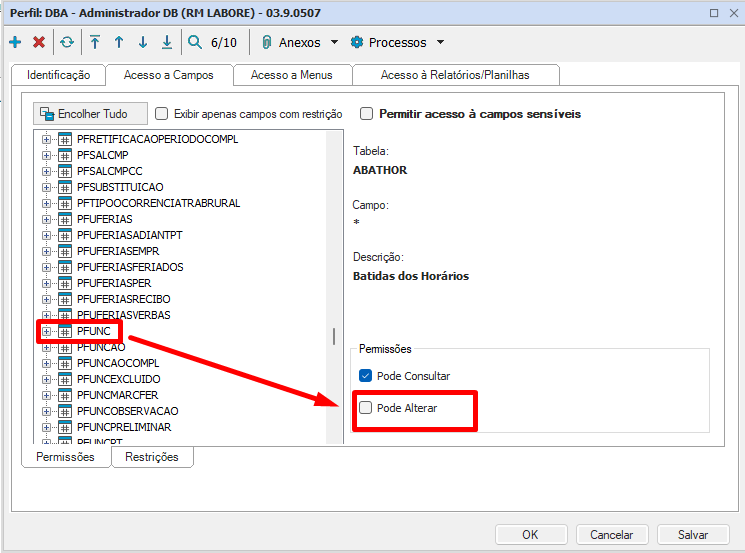Expand PFRETIFICACAOPERIODOCOMPL node
Viewport: 745px width, 553px height.
[x=46, y=139]
